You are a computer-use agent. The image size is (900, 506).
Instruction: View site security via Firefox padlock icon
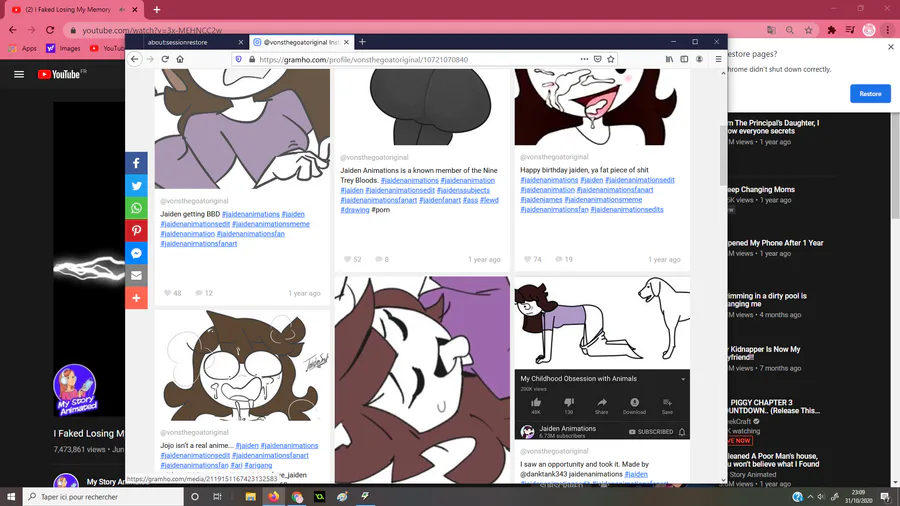(x=251, y=59)
